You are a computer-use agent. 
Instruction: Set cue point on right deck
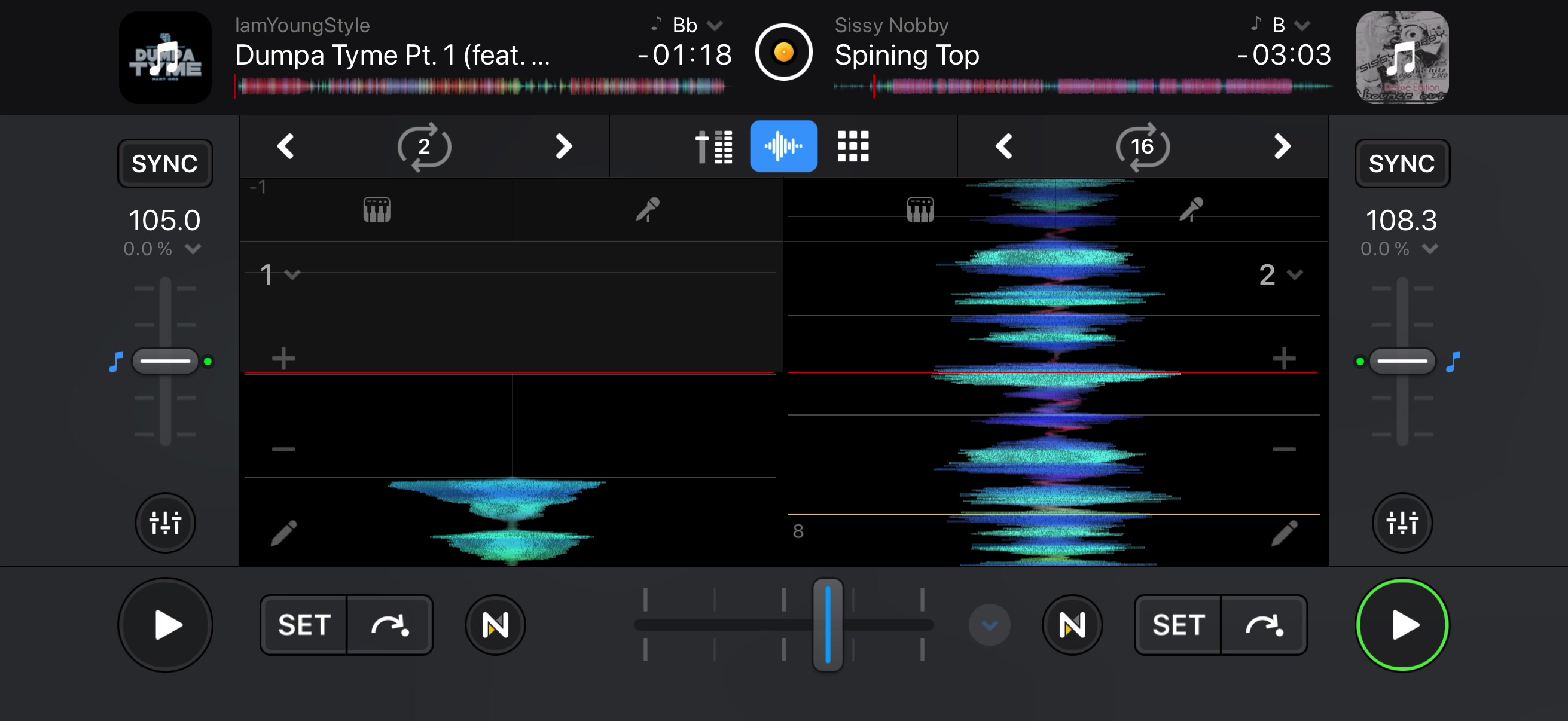(x=1178, y=625)
